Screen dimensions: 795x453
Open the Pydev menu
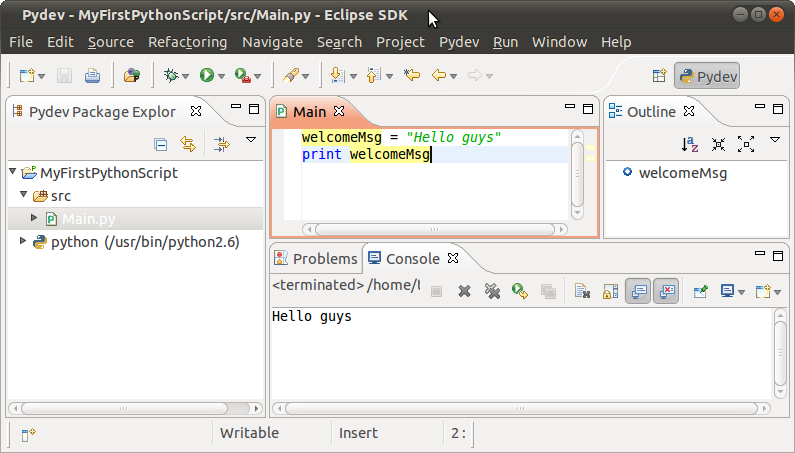tap(459, 42)
